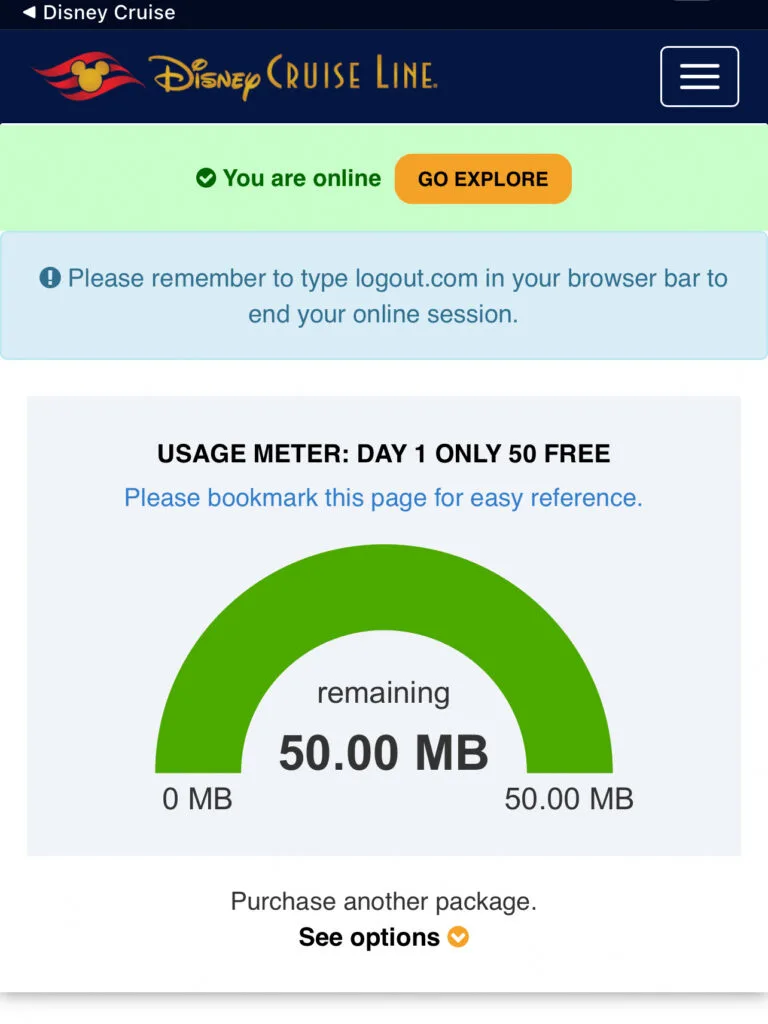Click the green online checkmark icon
The width and height of the screenshot is (768, 1024).
tap(206, 178)
